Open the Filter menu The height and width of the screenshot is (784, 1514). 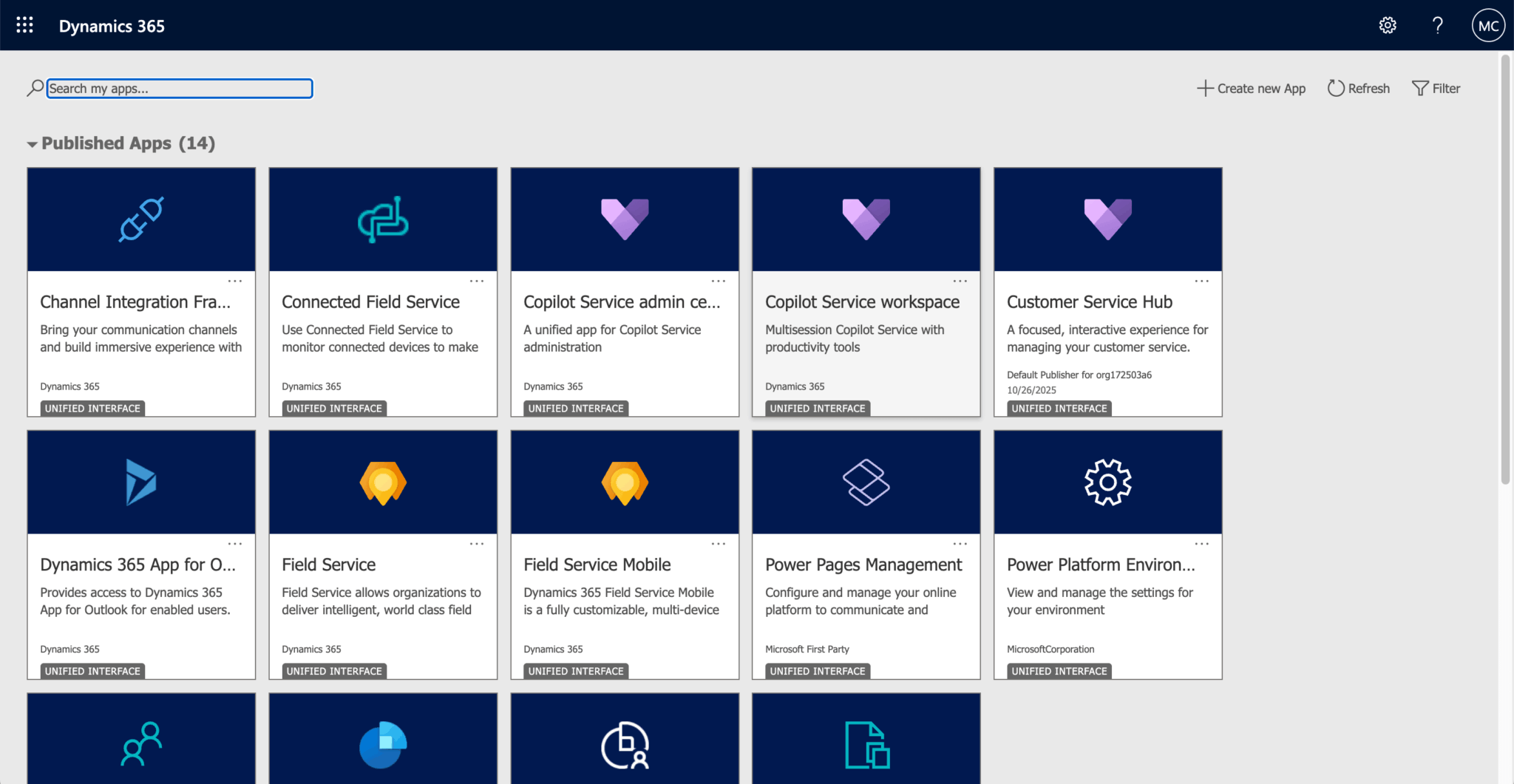pyautogui.click(x=1436, y=89)
